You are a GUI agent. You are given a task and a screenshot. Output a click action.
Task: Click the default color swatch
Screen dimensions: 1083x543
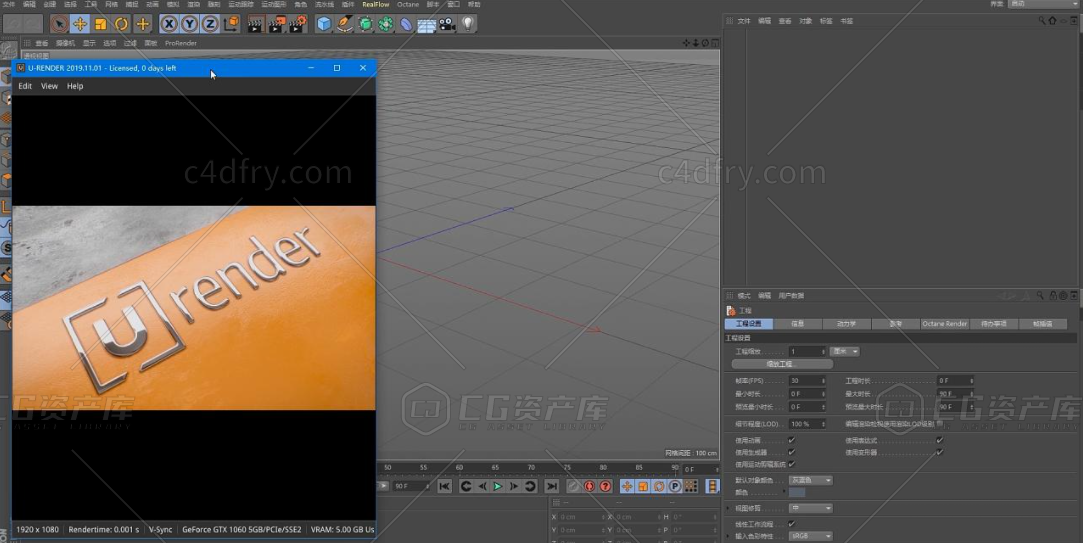[797, 493]
